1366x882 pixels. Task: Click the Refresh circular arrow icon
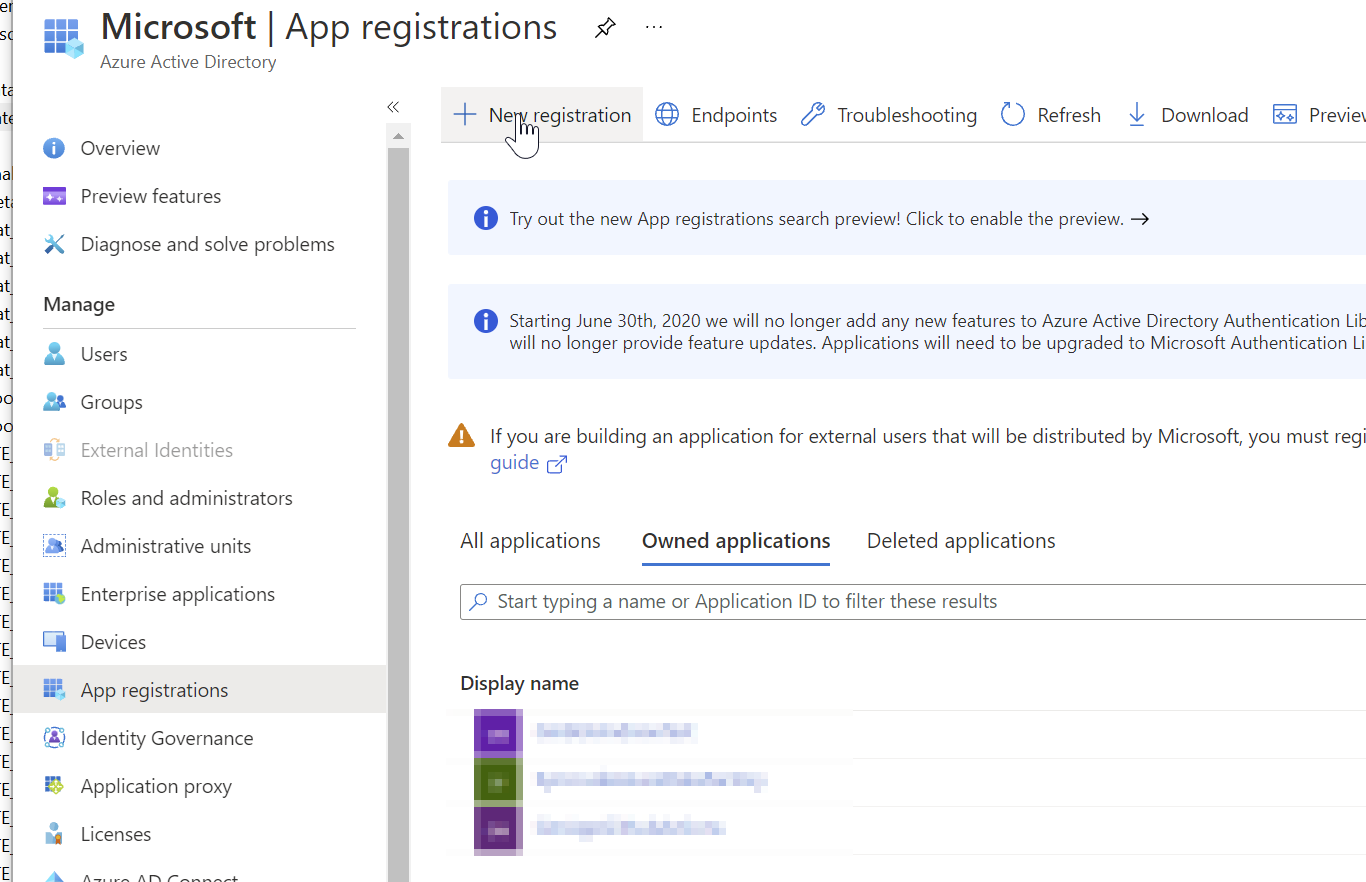(1013, 115)
